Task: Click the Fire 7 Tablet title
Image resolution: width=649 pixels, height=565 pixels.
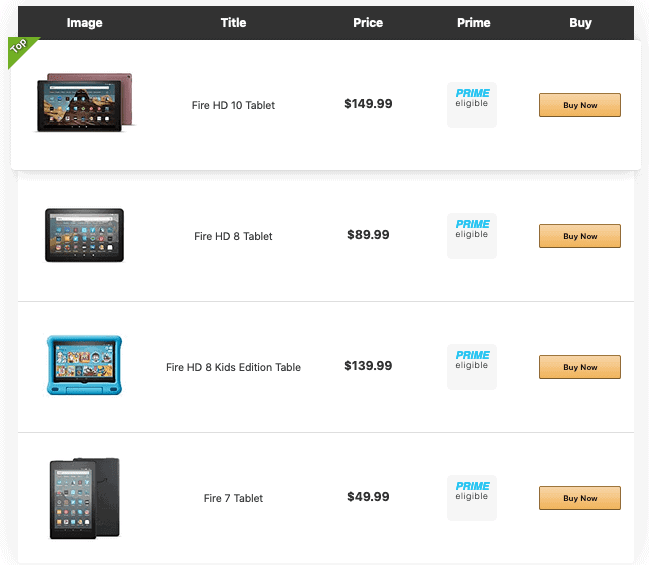Action: click(233, 498)
